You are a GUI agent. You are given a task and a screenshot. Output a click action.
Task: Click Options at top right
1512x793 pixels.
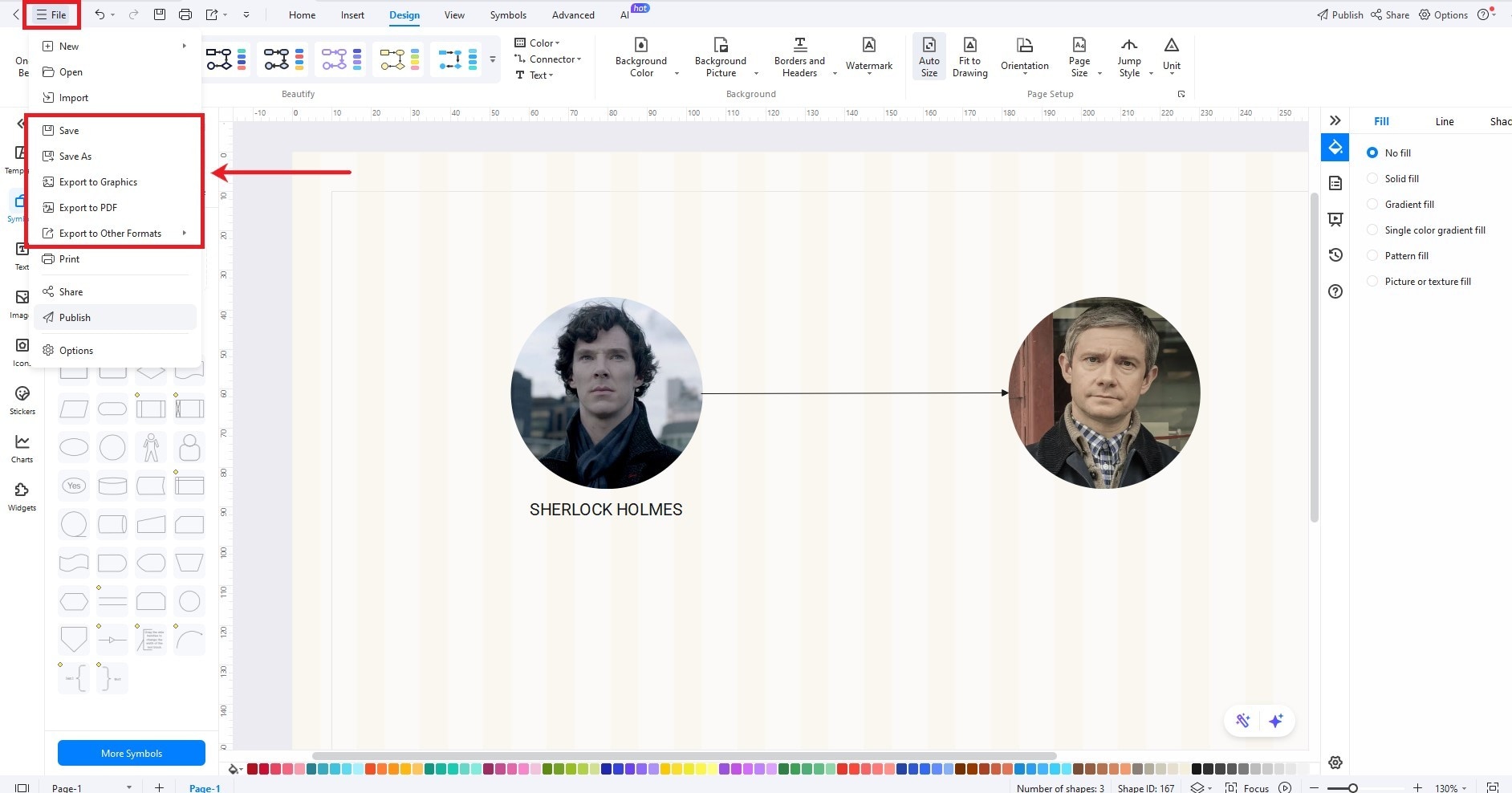pyautogui.click(x=1443, y=14)
